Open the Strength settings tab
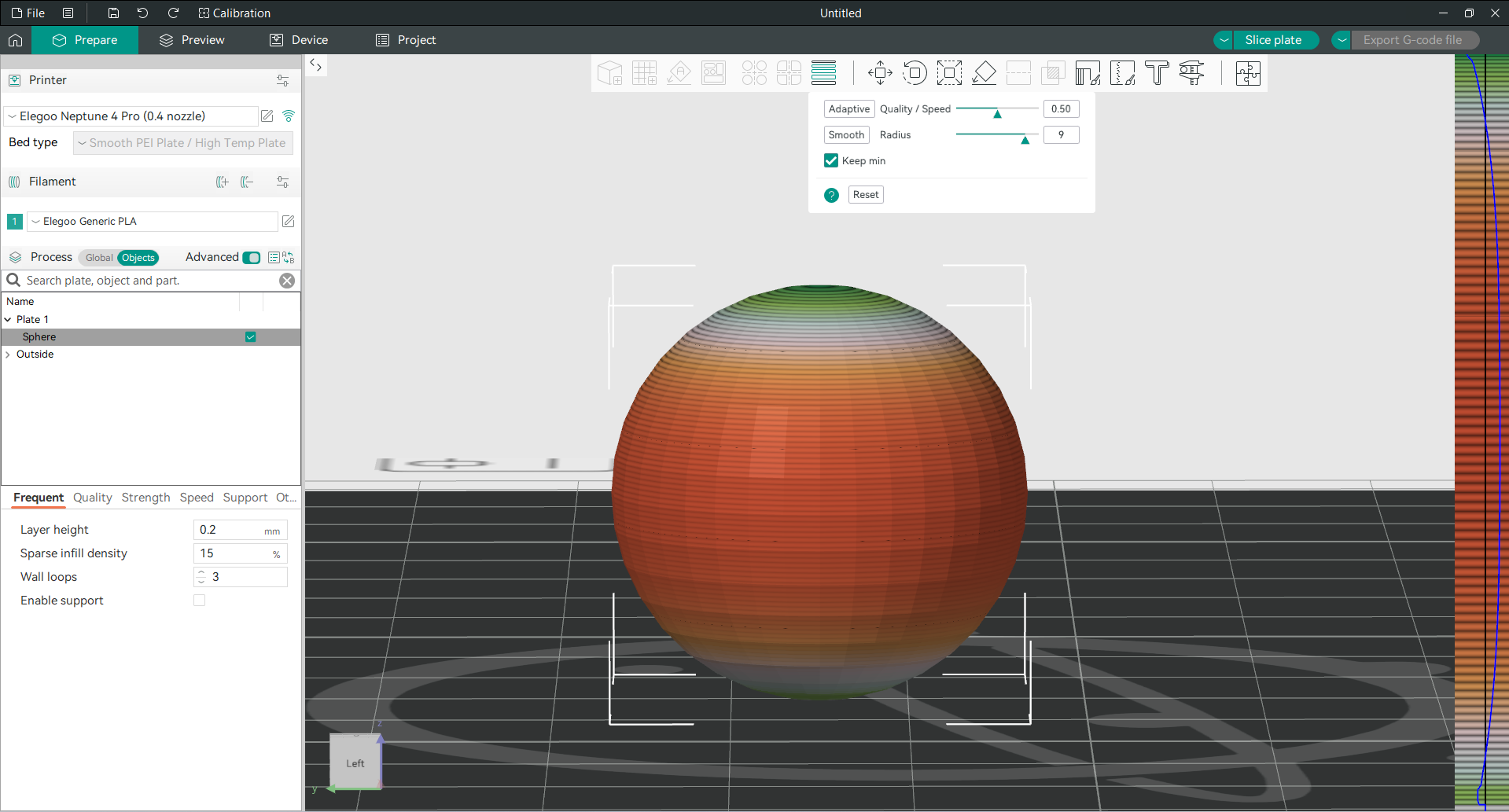The height and width of the screenshot is (812, 1509). pos(145,498)
